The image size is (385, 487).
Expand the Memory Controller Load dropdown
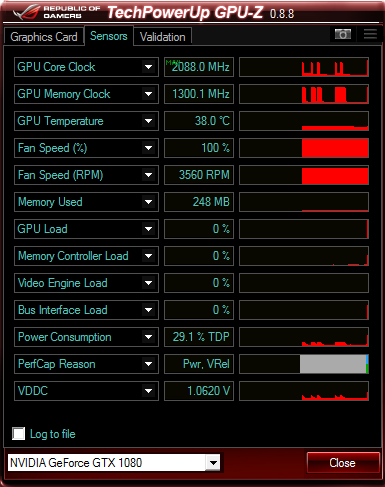click(148, 256)
